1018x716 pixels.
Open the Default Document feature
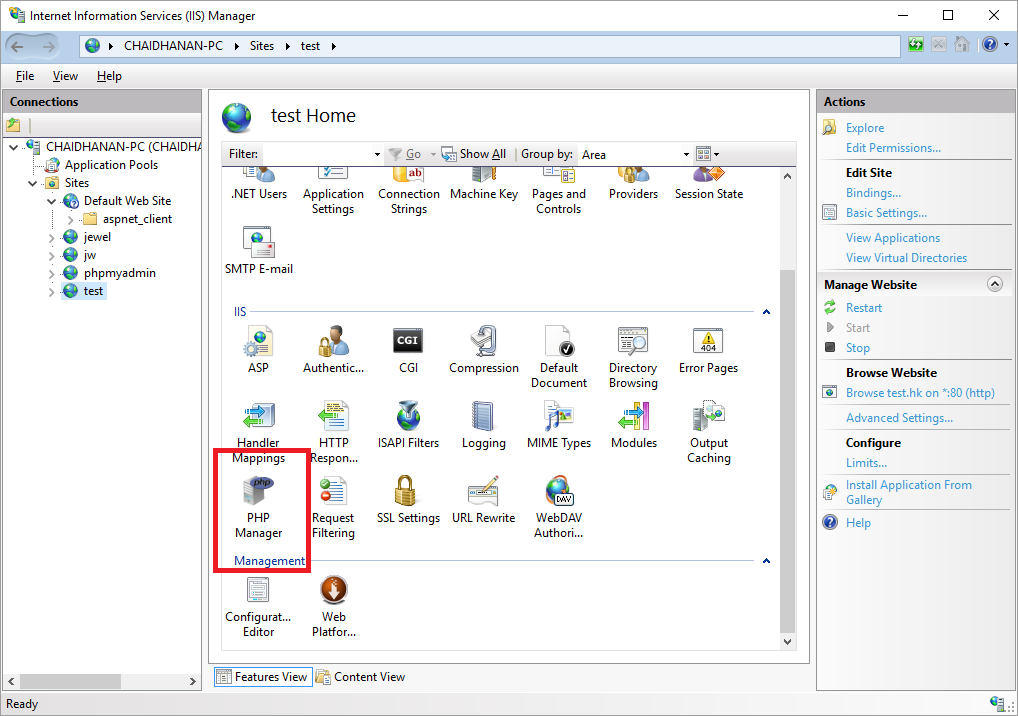pos(559,358)
